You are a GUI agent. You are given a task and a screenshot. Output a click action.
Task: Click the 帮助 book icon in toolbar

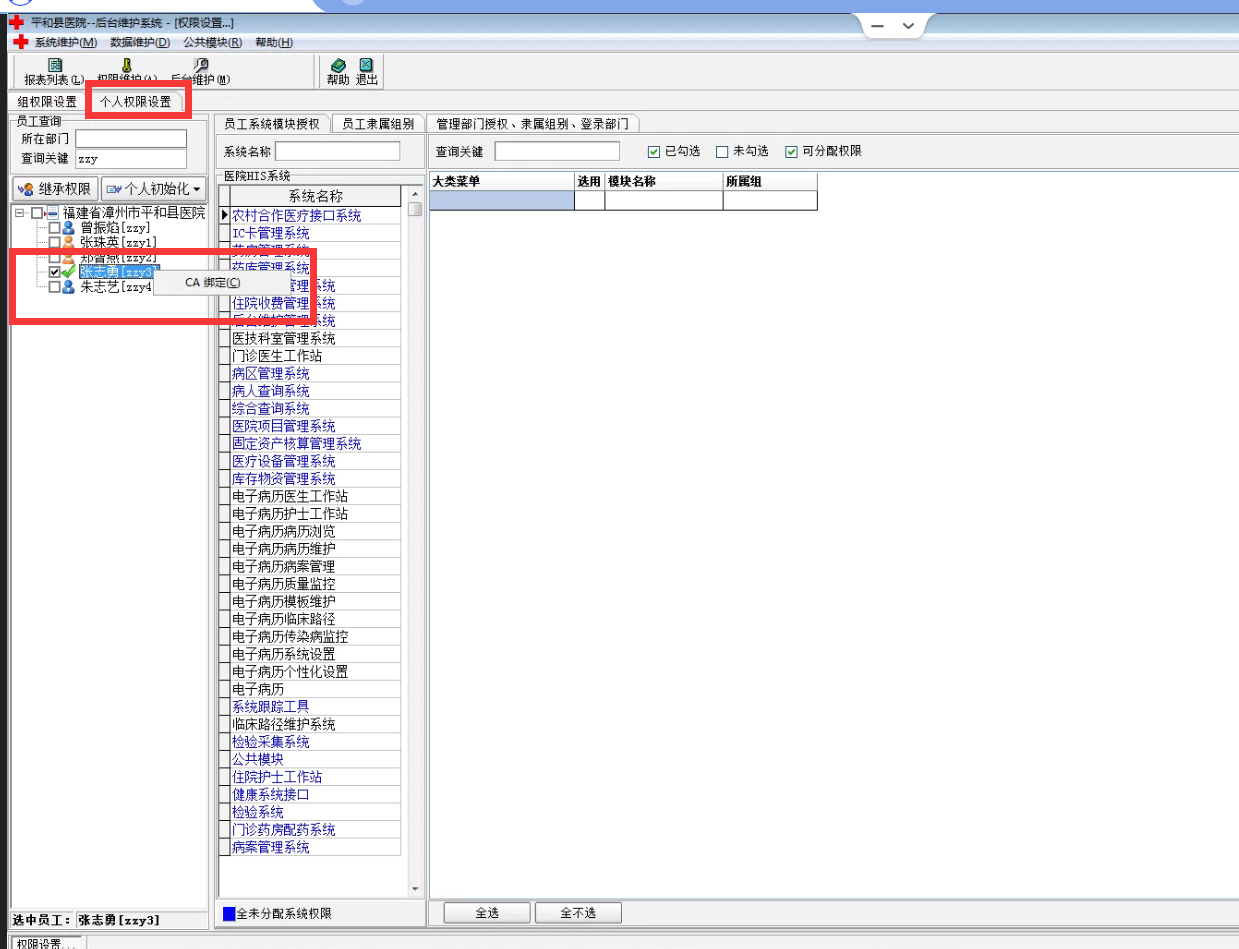pyautogui.click(x=338, y=65)
